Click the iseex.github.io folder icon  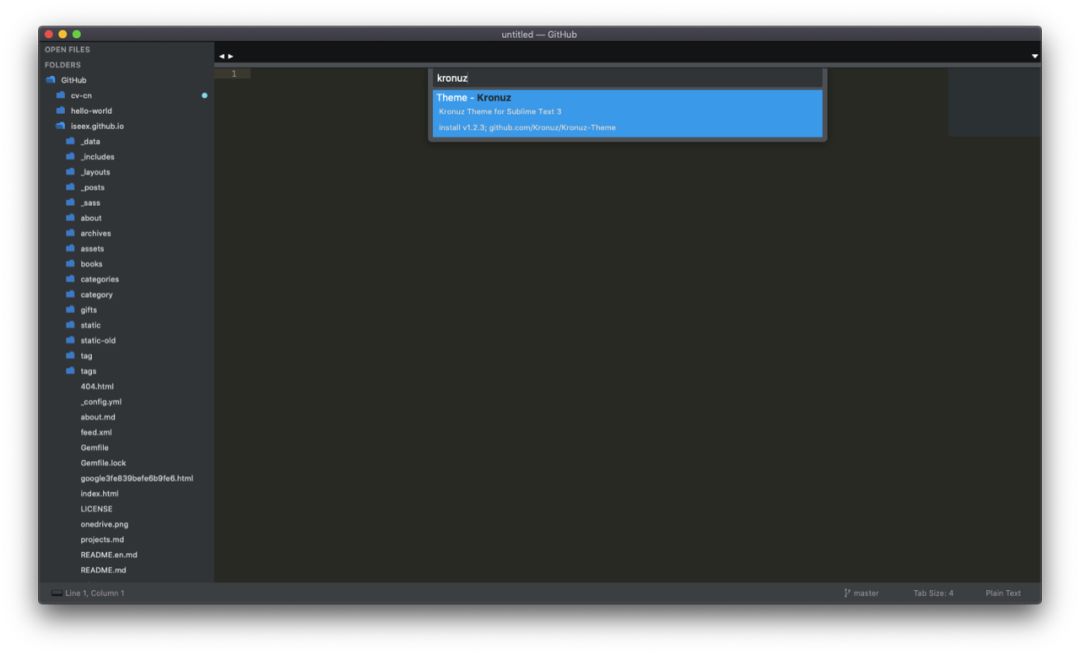coord(61,126)
